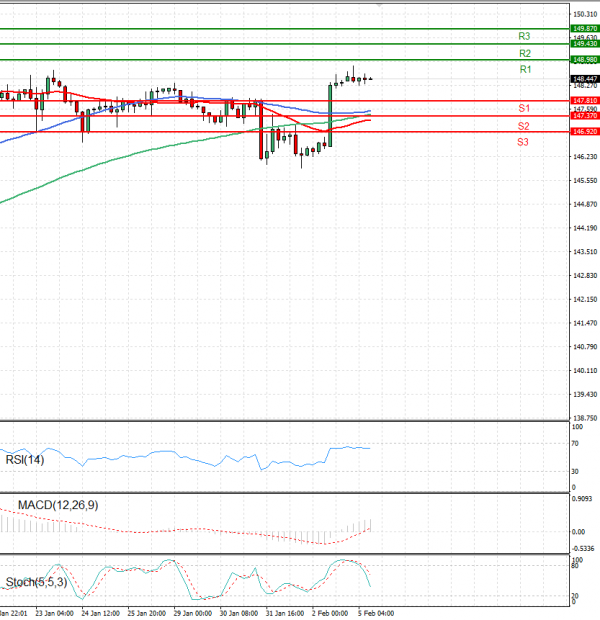
Task: Click the R3 resistance label
Action: (x=524, y=36)
